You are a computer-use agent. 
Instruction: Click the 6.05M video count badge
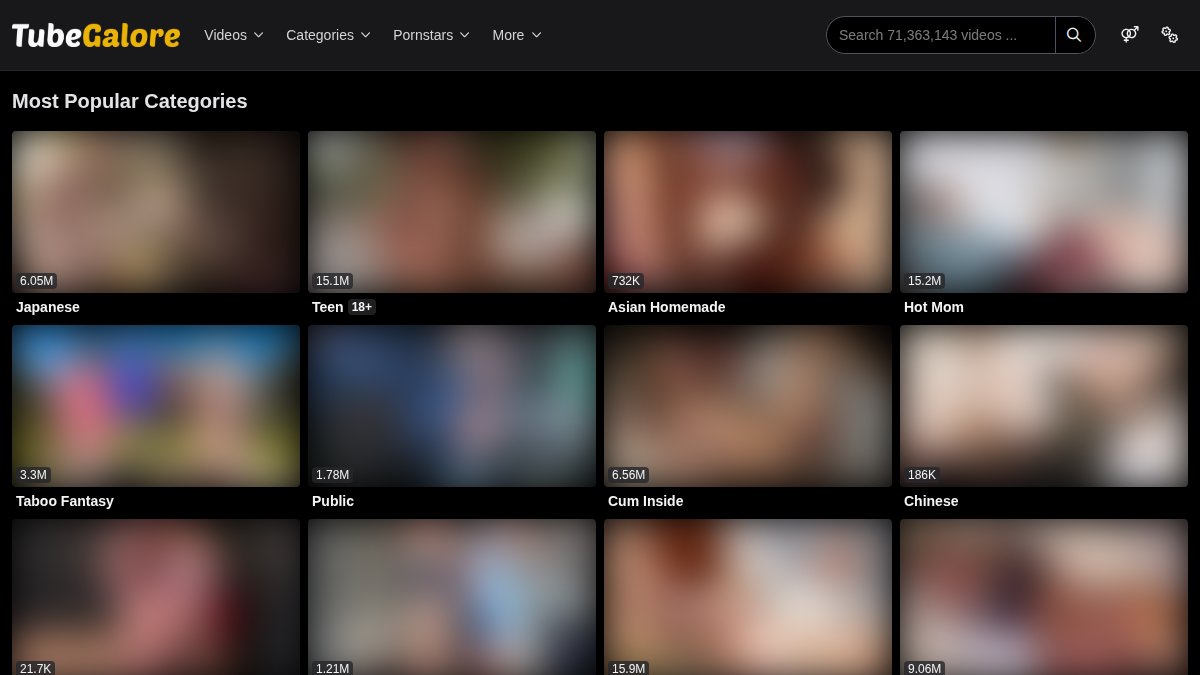[37, 281]
